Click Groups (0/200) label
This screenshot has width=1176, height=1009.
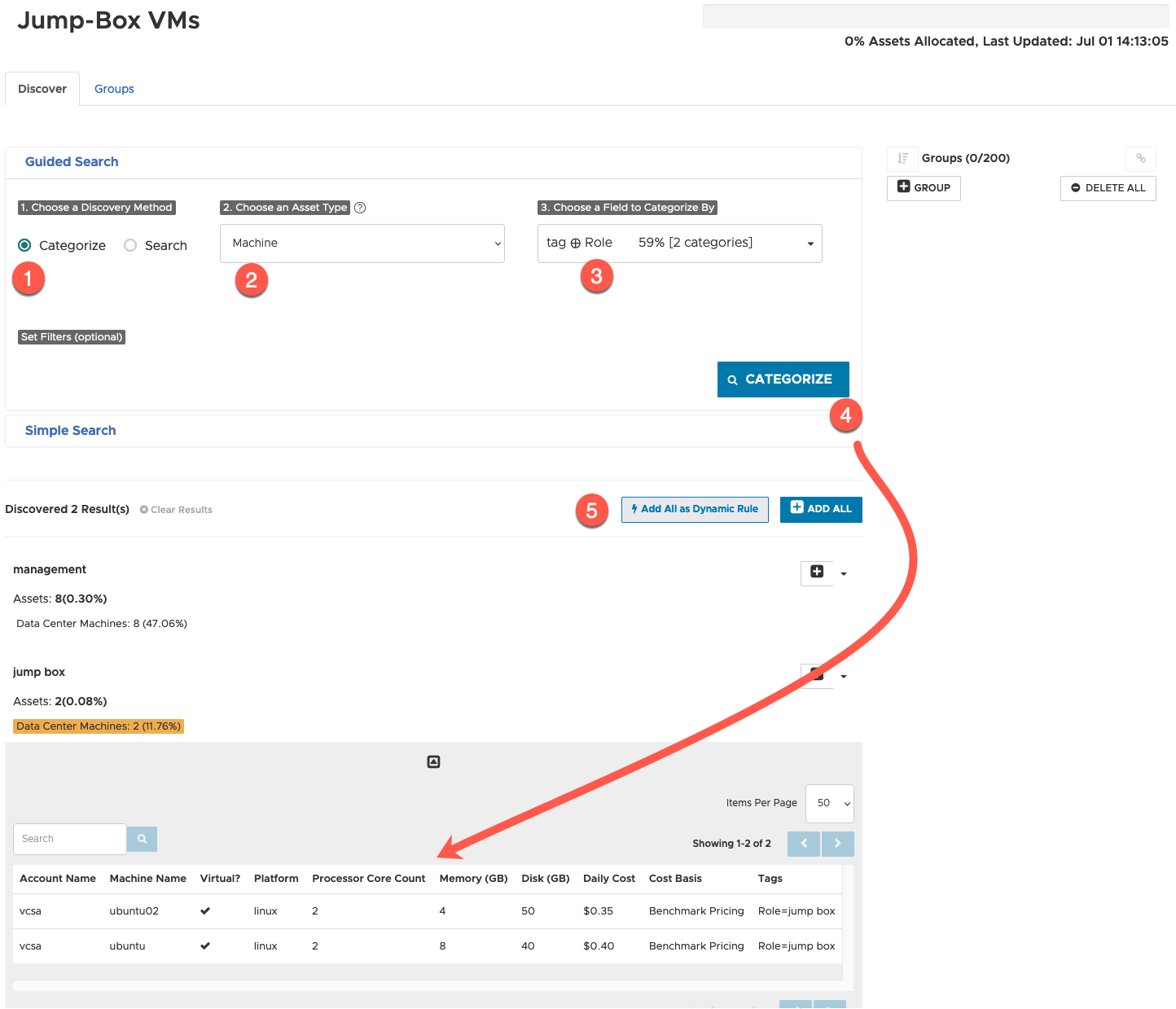pyautogui.click(x=966, y=159)
